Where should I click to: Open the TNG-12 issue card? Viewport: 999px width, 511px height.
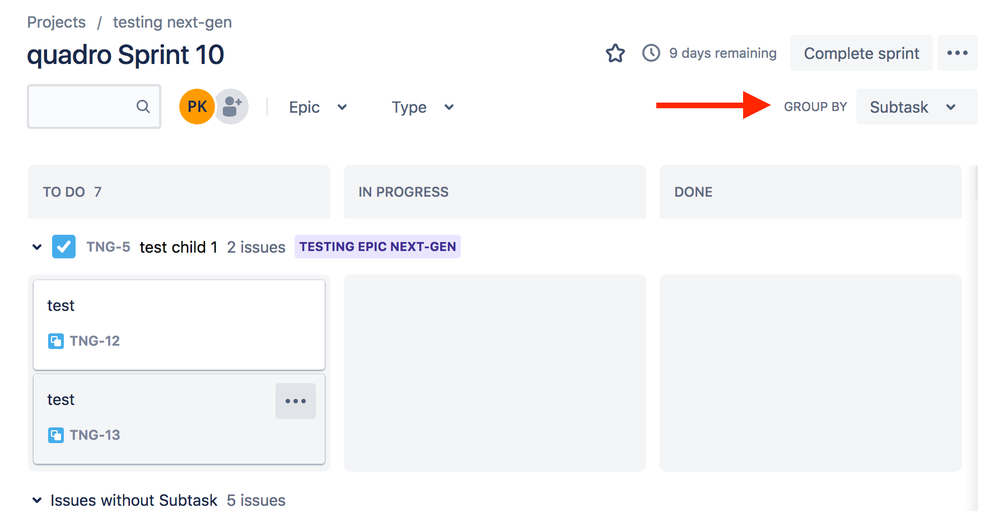pos(179,324)
